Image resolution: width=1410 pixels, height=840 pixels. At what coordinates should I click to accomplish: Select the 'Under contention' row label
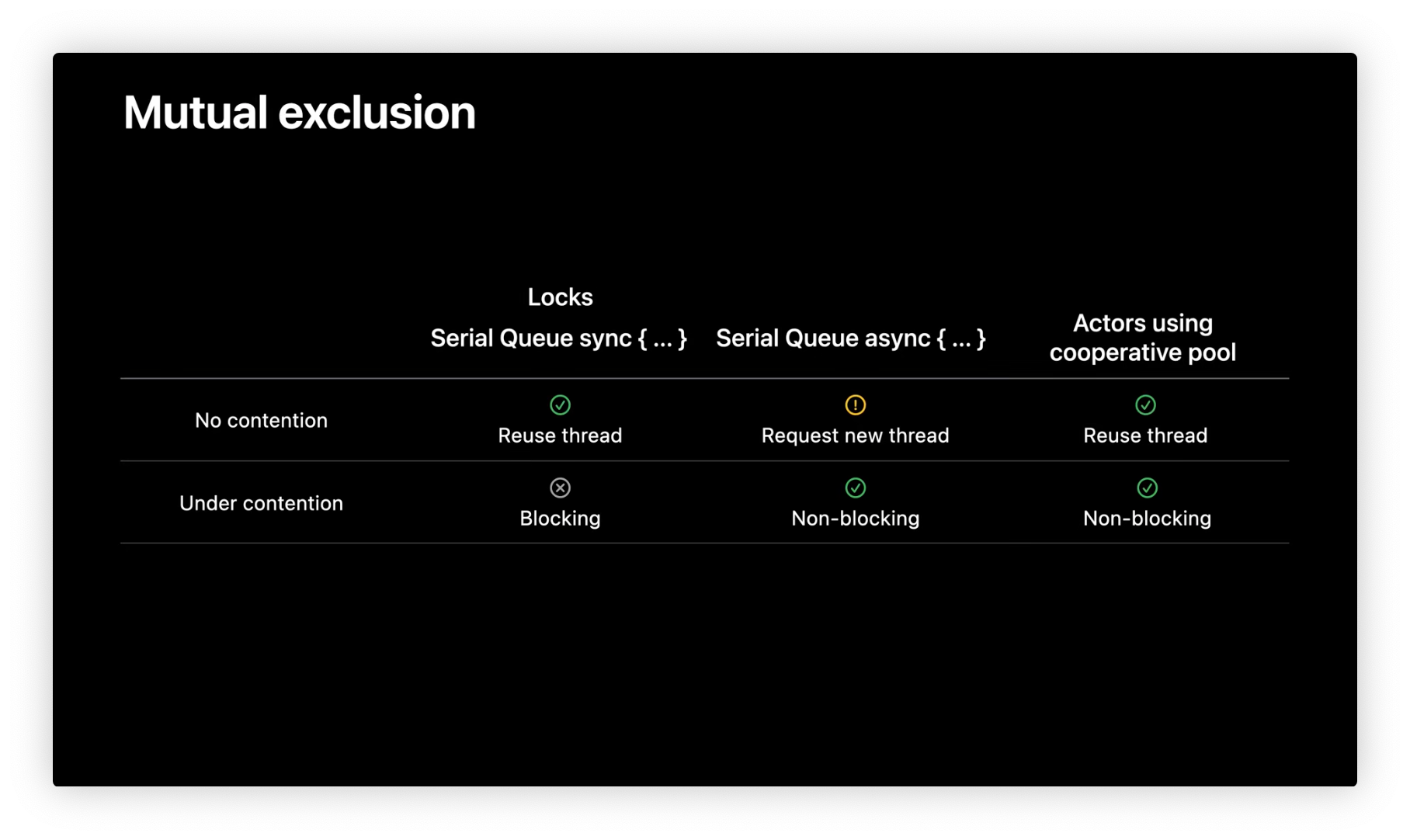coord(261,503)
